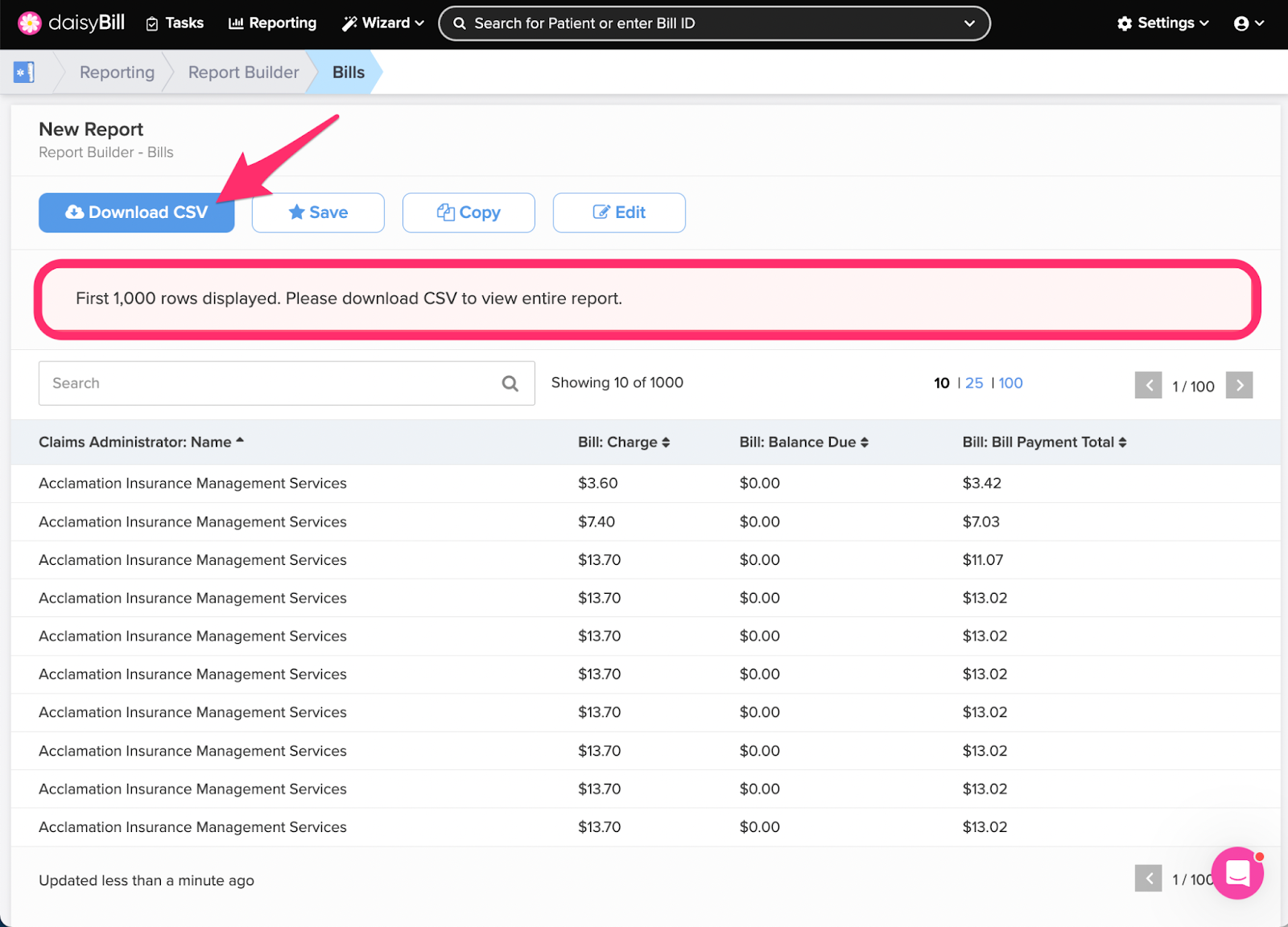The width and height of the screenshot is (1288, 927).
Task: Click the Download CSV button
Action: pos(137,212)
